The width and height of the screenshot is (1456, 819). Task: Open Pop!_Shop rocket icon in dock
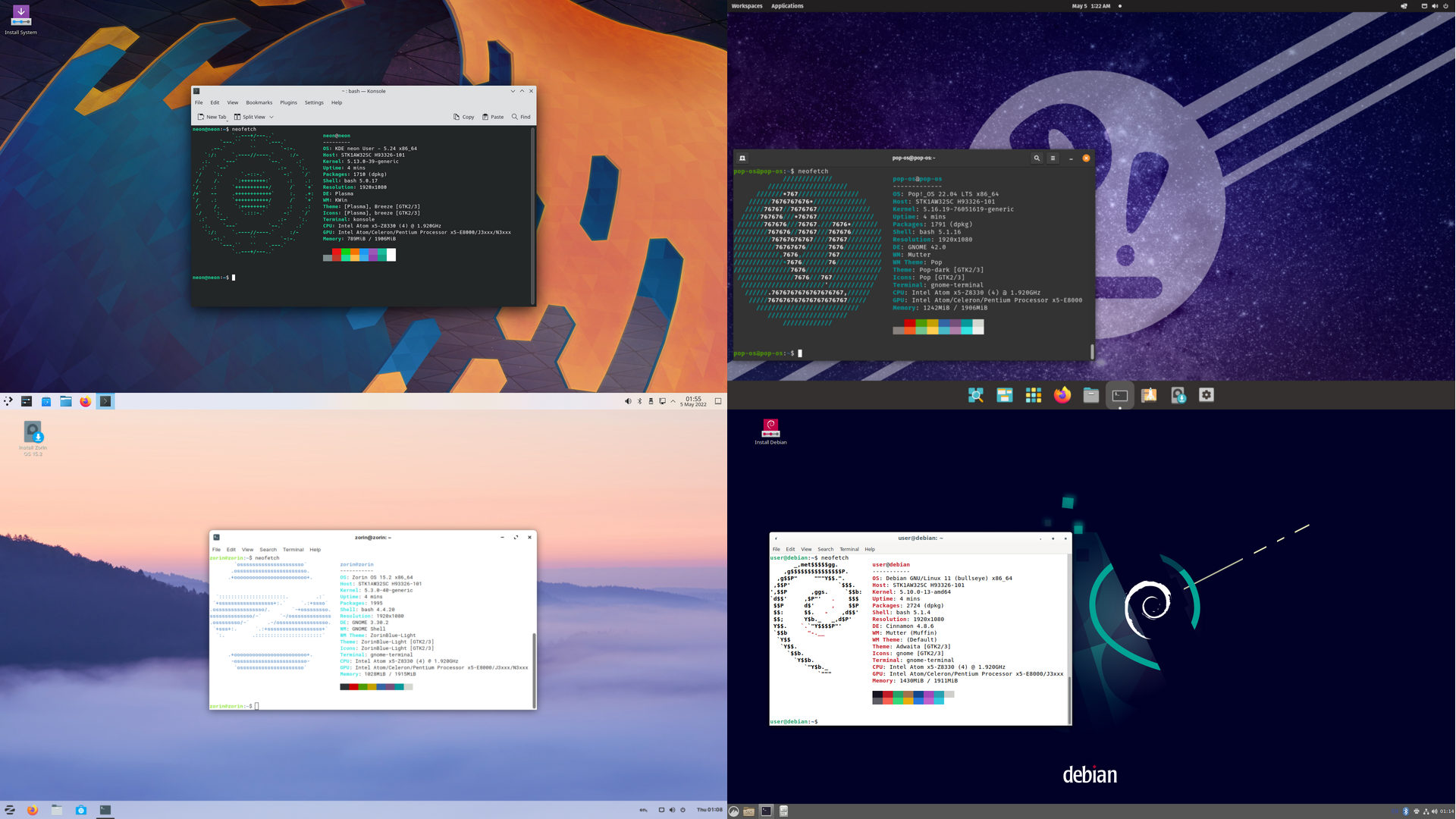(x=1149, y=395)
